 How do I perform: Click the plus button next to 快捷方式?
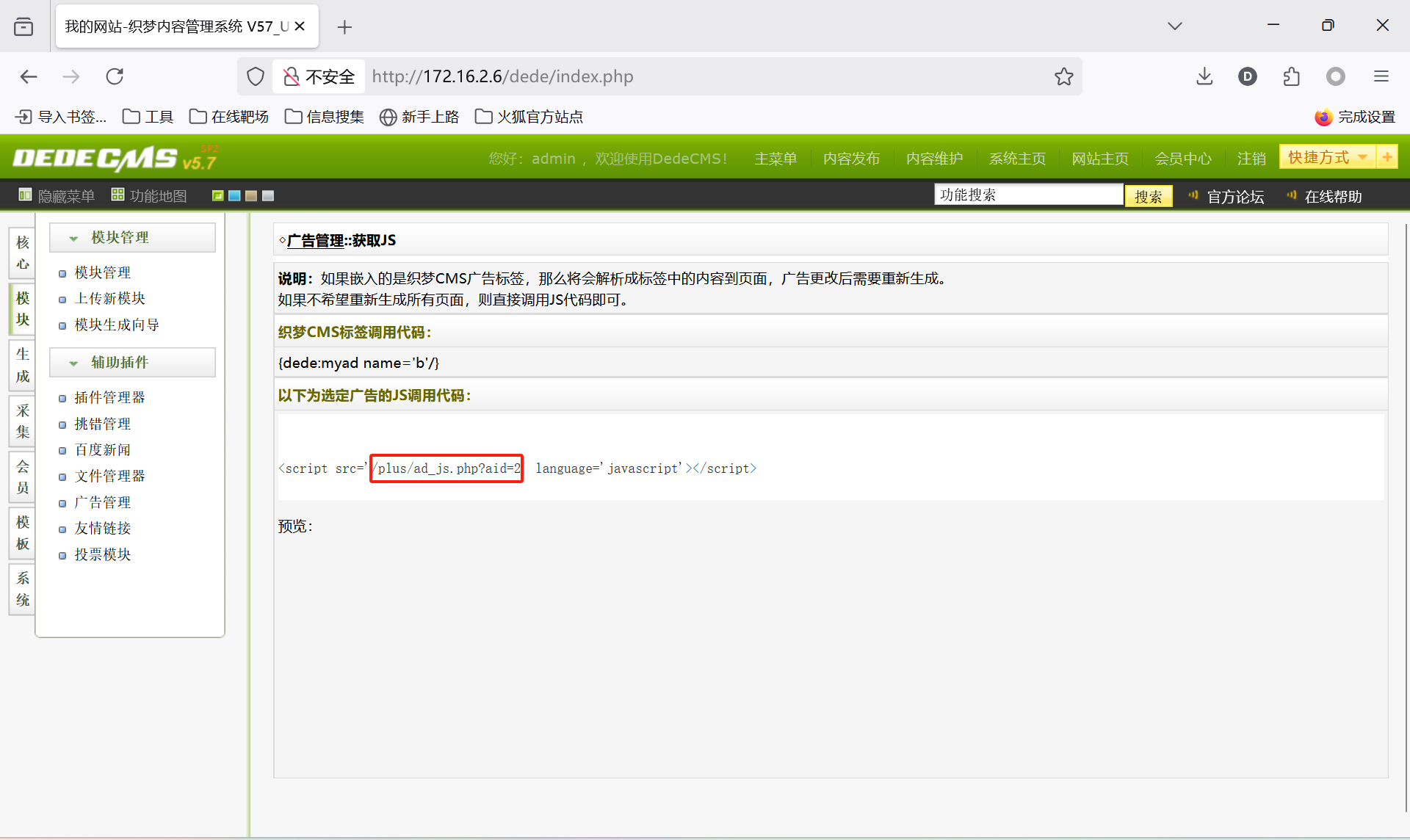point(1387,157)
